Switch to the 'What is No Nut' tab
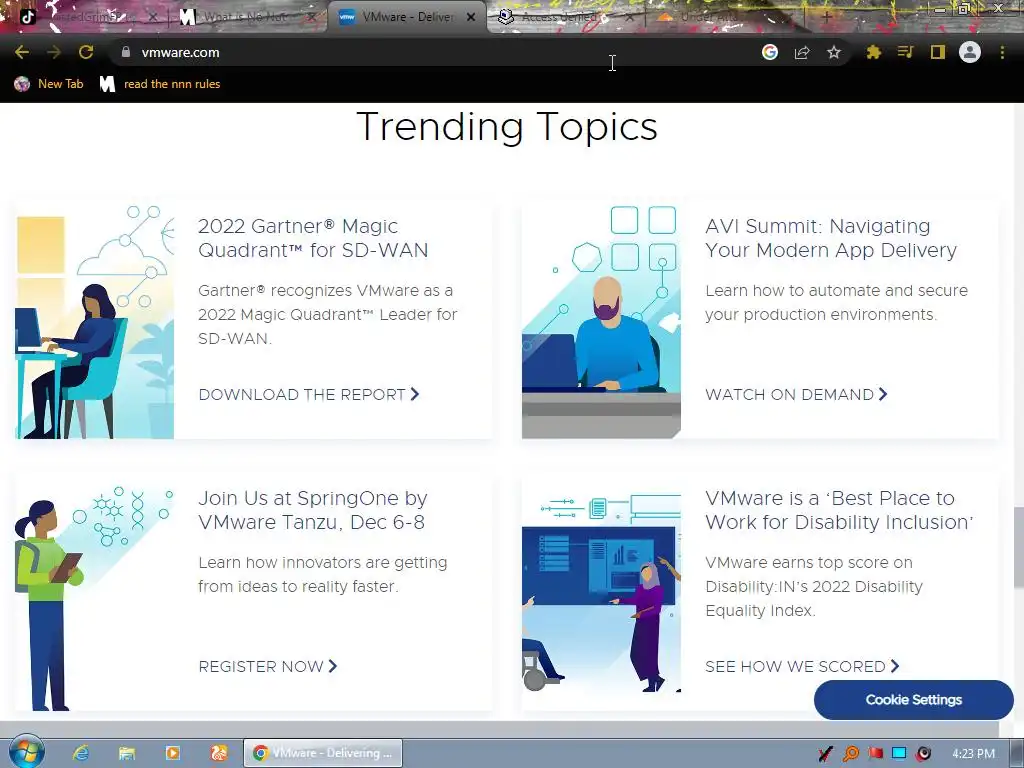 tap(245, 17)
